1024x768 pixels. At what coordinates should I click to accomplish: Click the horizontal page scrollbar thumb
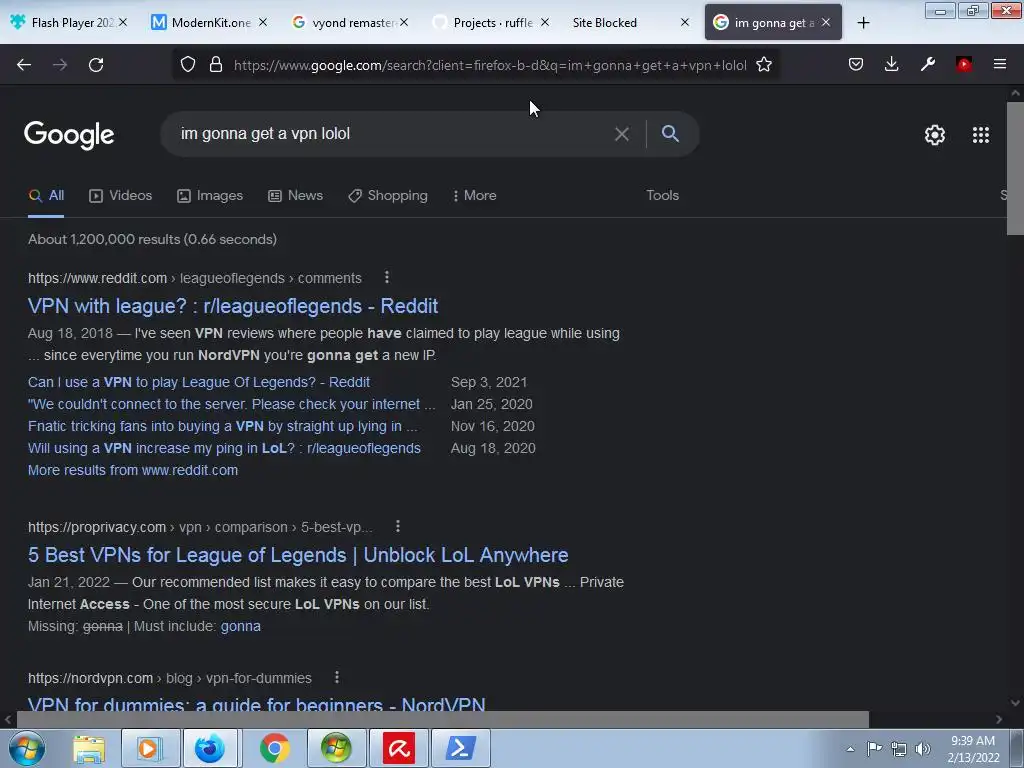(443, 720)
